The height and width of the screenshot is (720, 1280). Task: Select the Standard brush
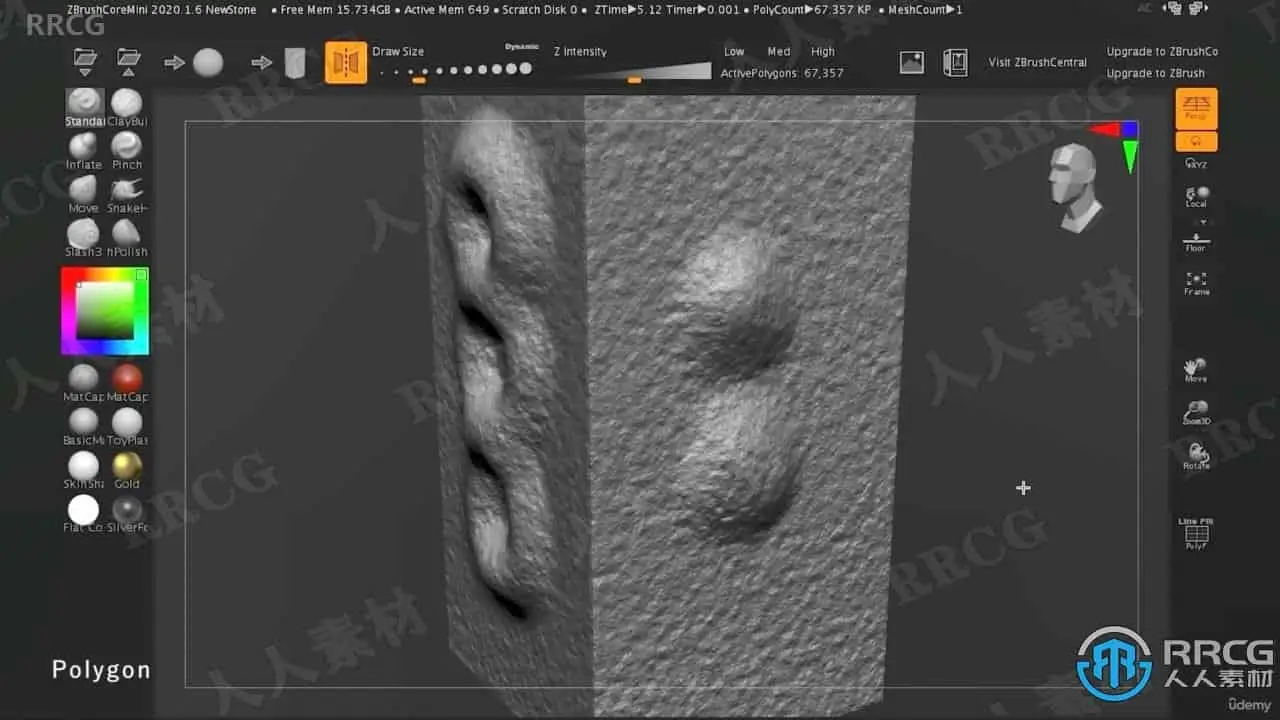tap(85, 107)
